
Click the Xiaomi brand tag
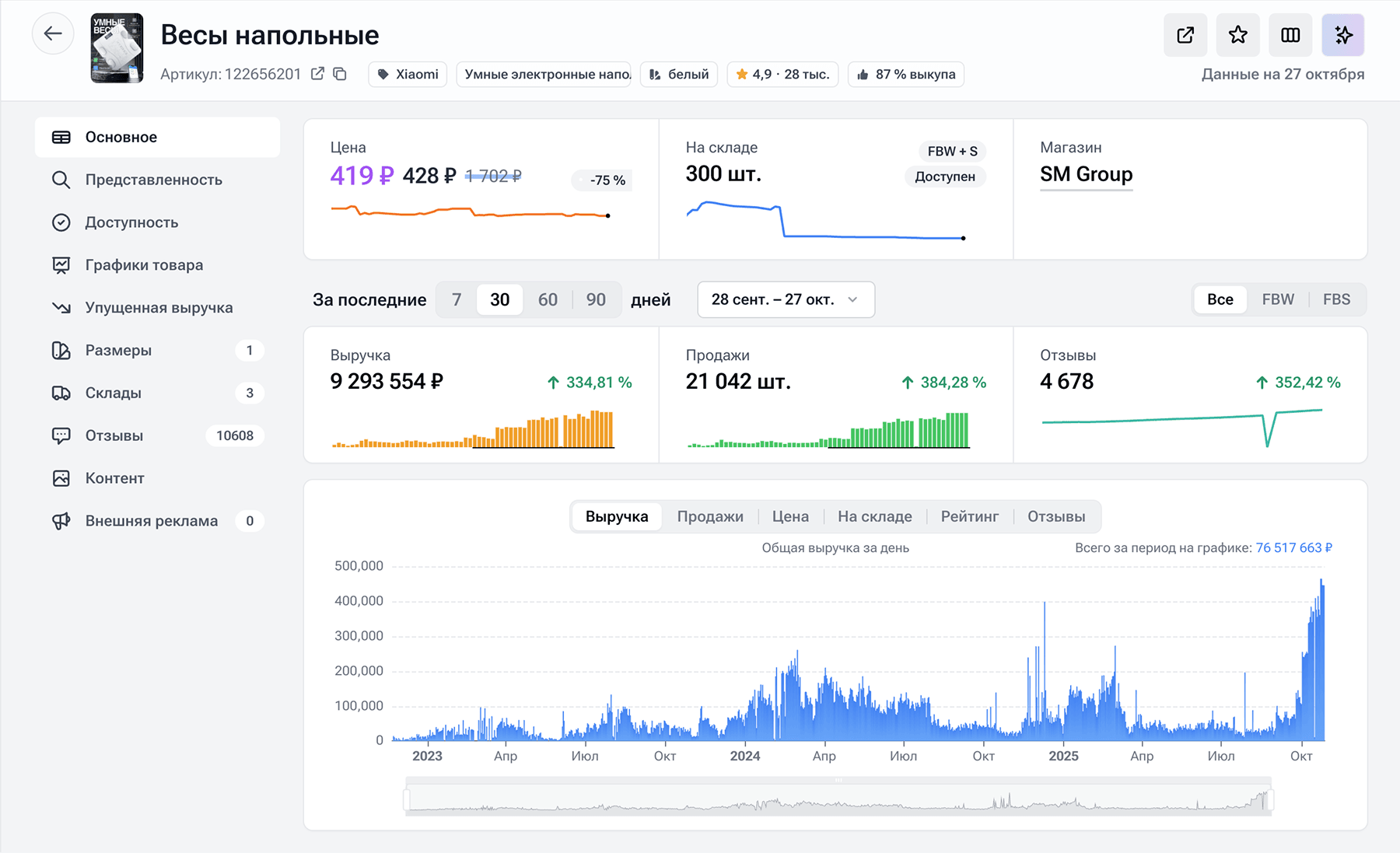[408, 75]
